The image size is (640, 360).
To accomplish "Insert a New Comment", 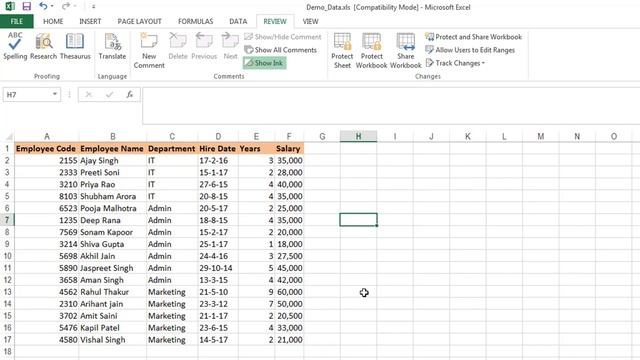I will [x=149, y=50].
